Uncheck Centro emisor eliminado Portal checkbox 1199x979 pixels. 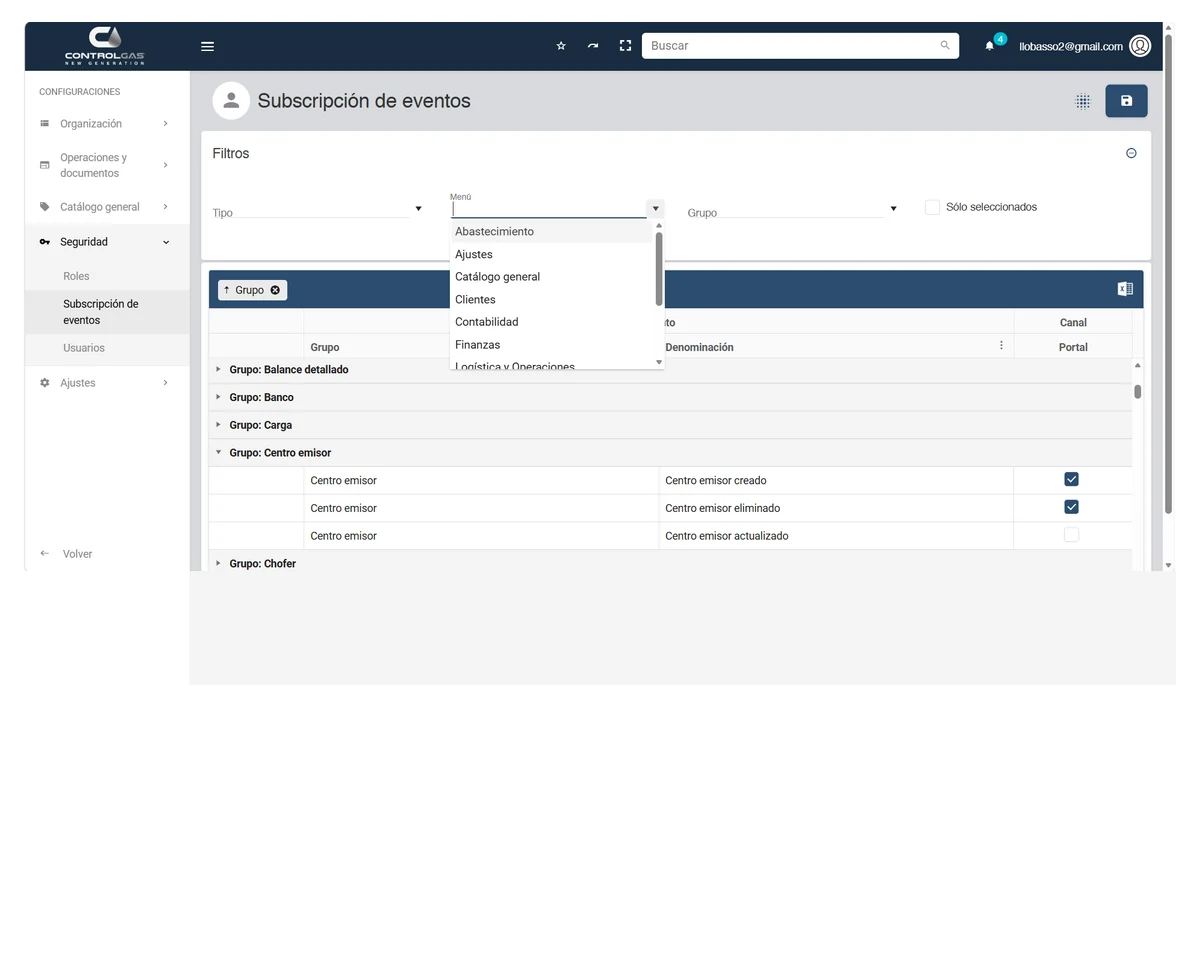[1071, 507]
